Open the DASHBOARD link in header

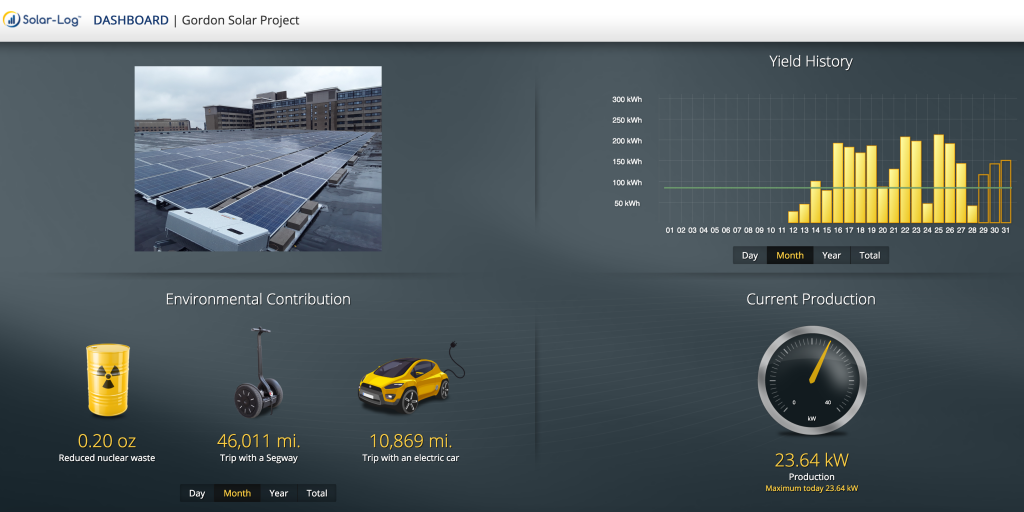coord(131,20)
